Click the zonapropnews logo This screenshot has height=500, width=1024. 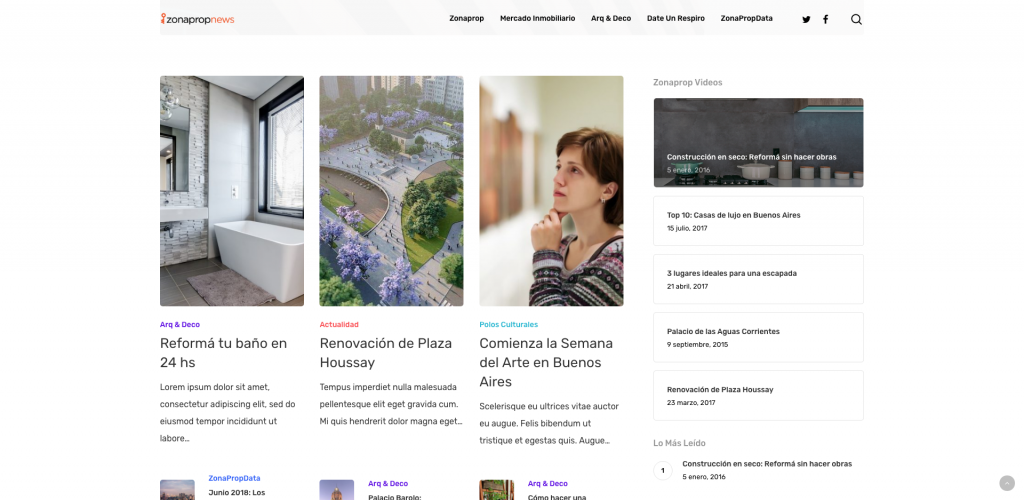197,19
